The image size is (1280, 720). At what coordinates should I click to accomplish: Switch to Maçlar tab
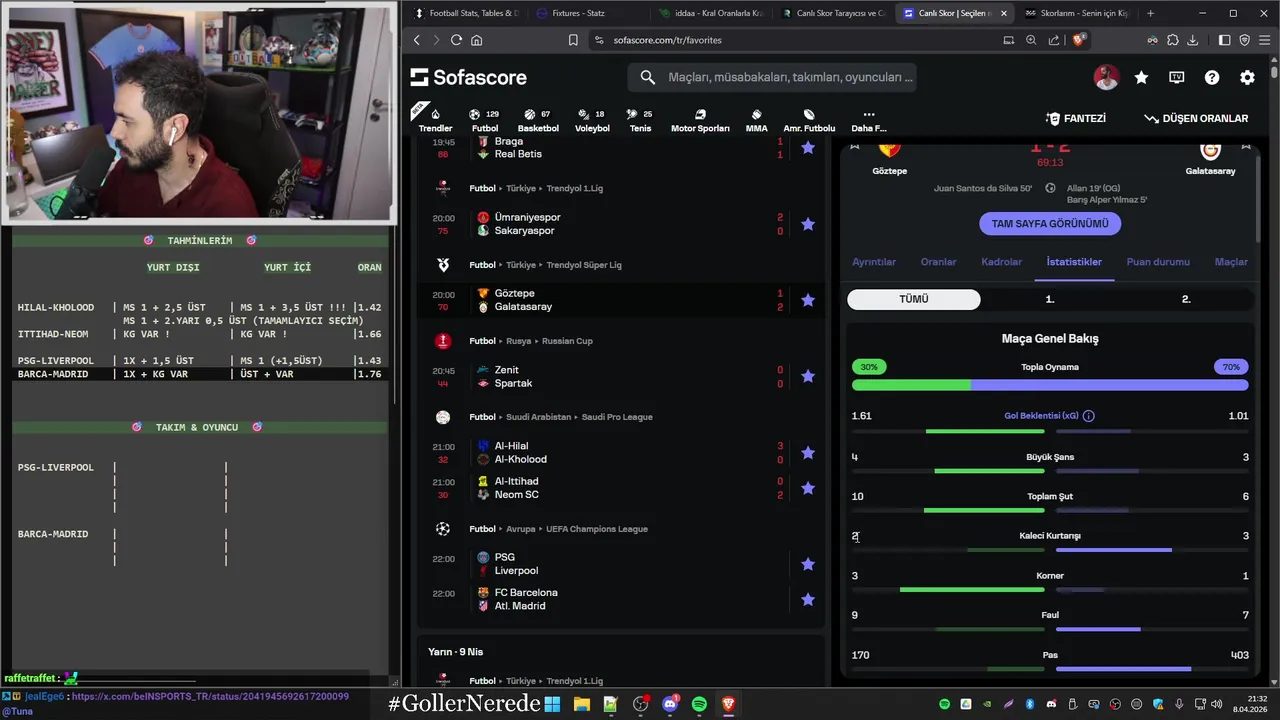coord(1231,262)
